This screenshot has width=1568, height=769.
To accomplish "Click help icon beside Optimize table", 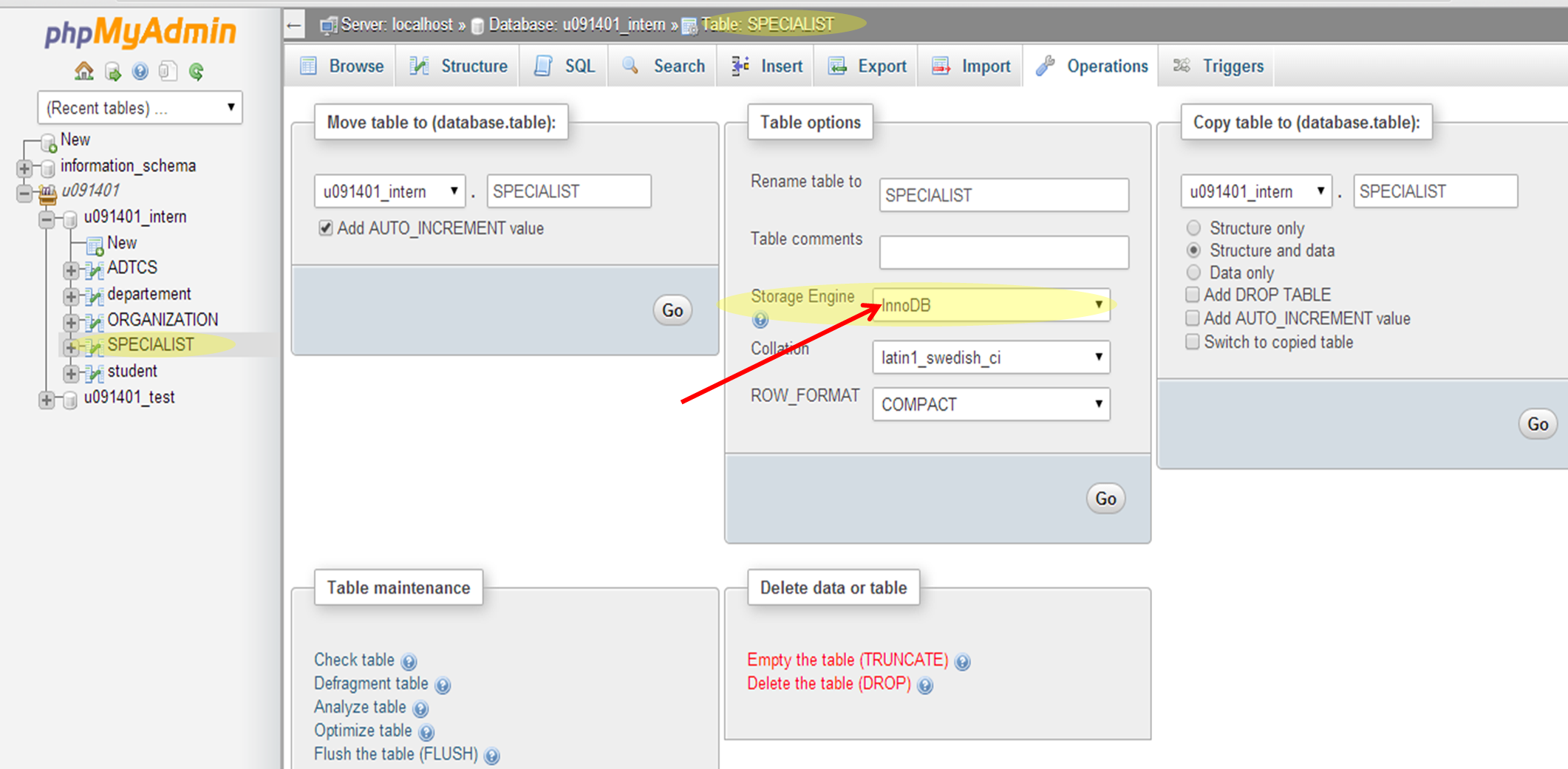I will [426, 733].
